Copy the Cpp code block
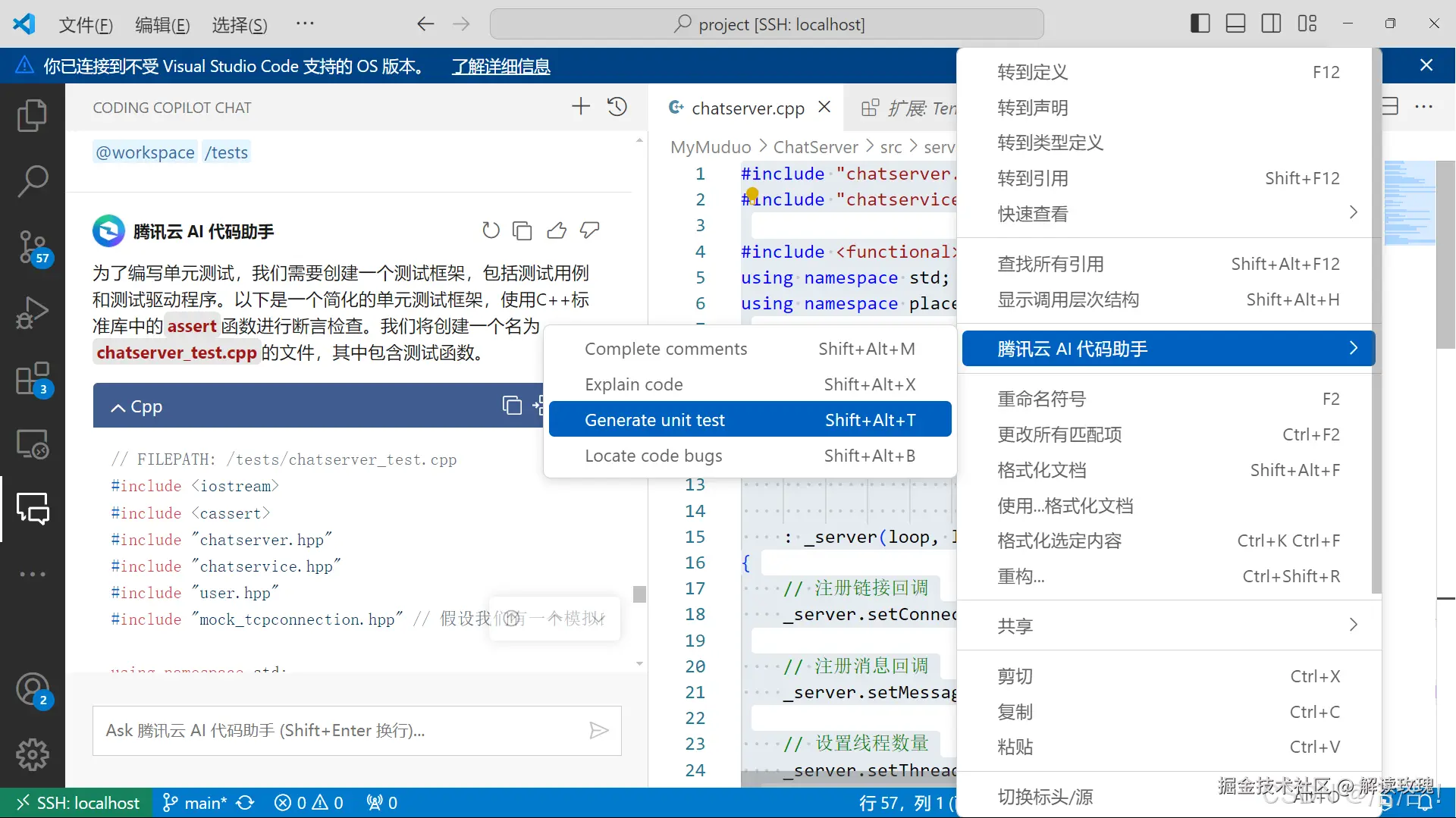This screenshot has width=1456, height=818. coord(512,406)
